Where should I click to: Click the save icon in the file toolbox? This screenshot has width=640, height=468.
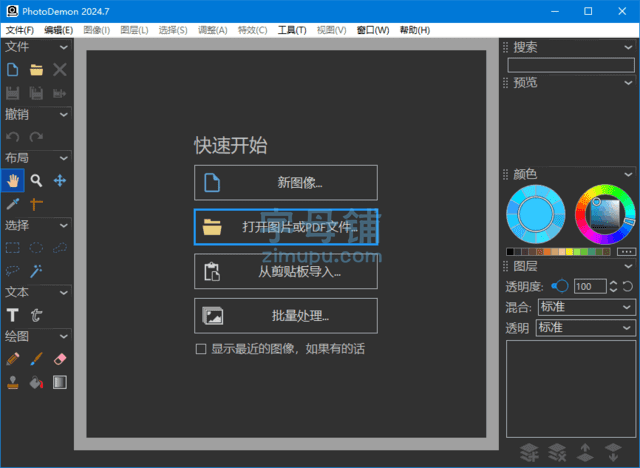13,93
